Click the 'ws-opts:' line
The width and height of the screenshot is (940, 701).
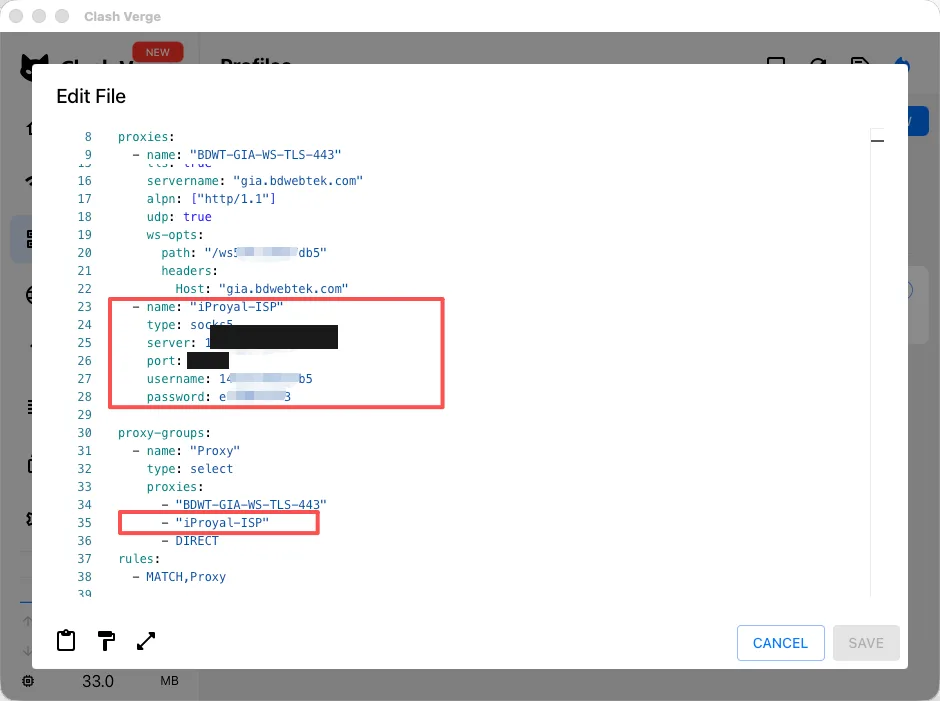tap(175, 234)
